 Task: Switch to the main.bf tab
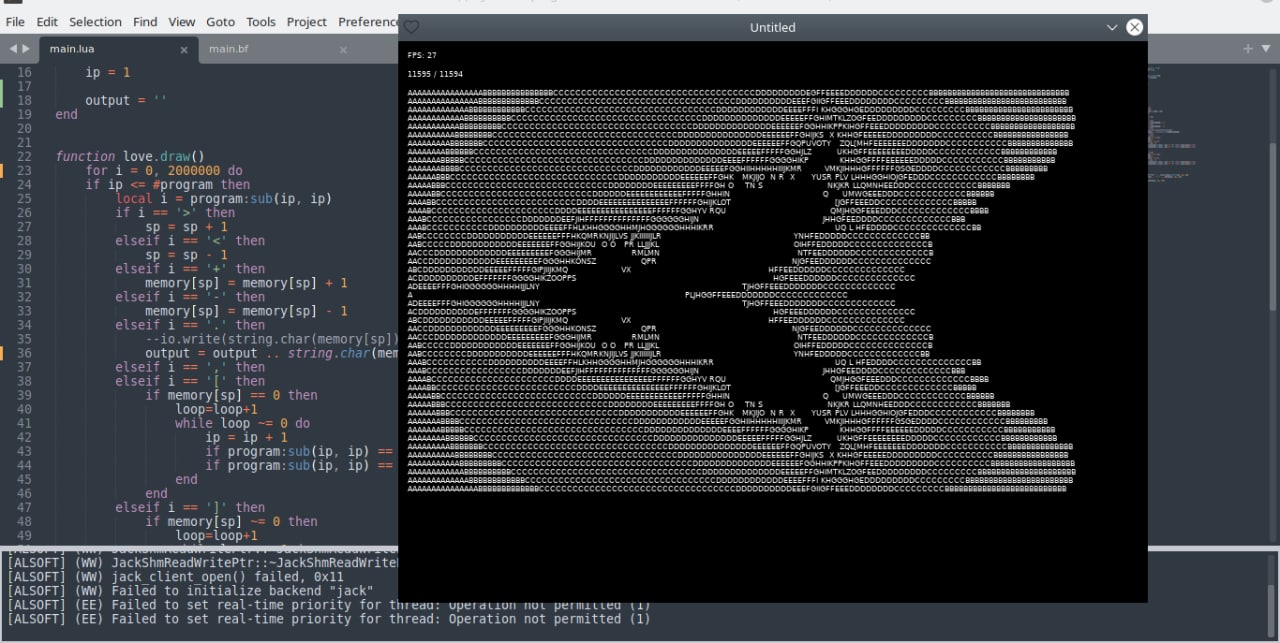[x=229, y=49]
